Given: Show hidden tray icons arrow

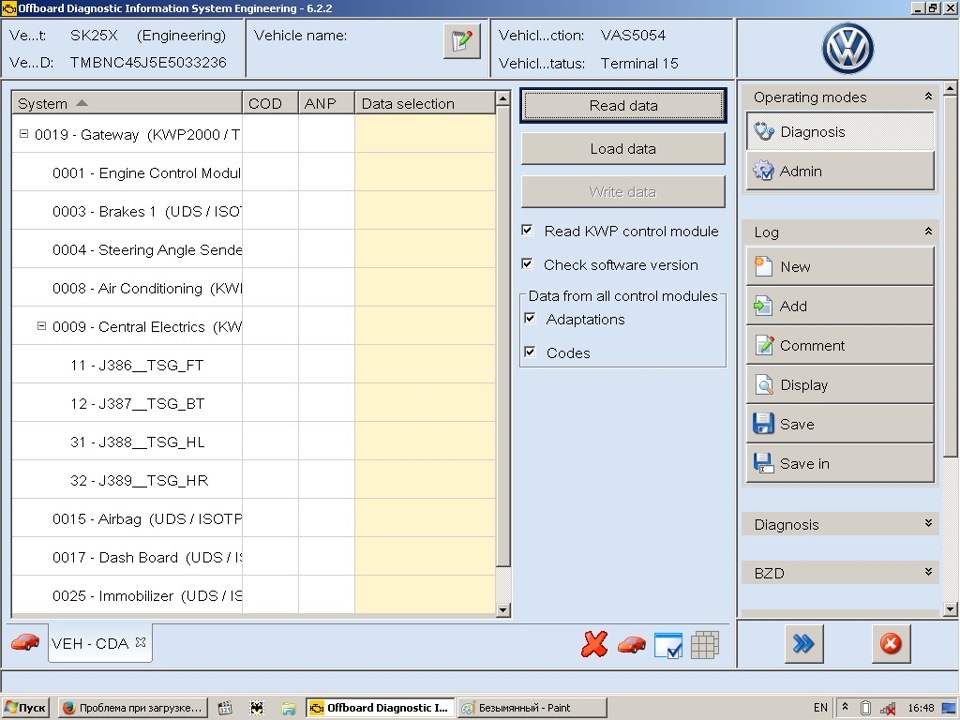Looking at the screenshot, I should tap(845, 707).
